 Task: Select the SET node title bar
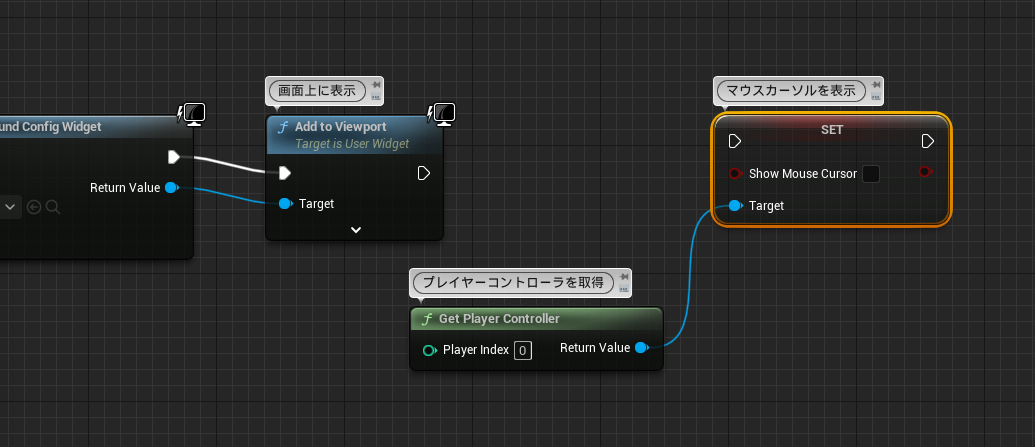(832, 130)
